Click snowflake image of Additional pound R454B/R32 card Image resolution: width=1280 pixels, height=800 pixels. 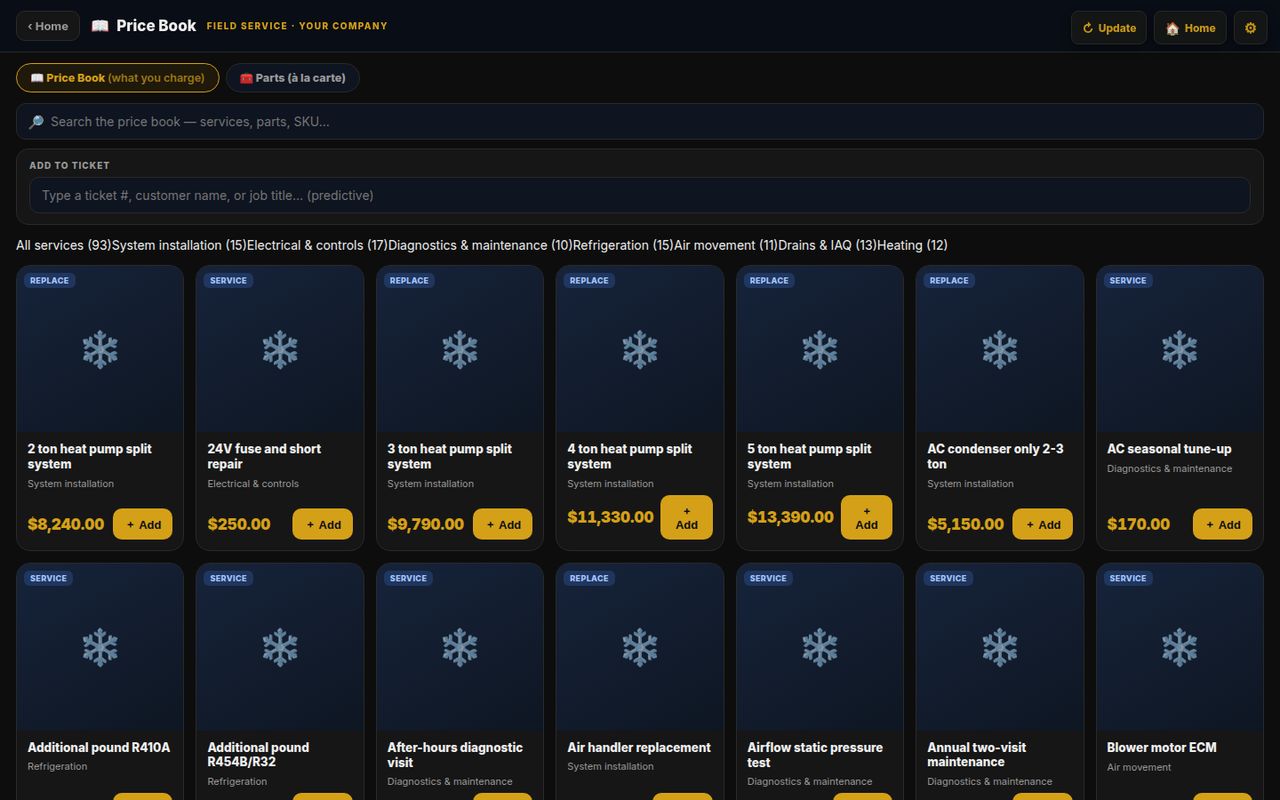(x=280, y=647)
